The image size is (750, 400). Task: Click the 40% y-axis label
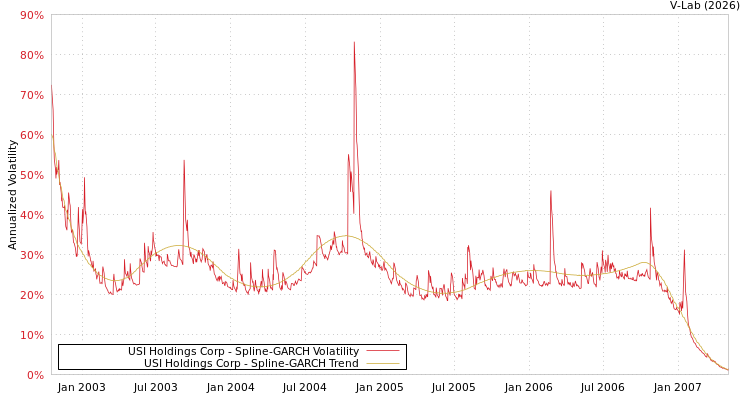click(32, 215)
